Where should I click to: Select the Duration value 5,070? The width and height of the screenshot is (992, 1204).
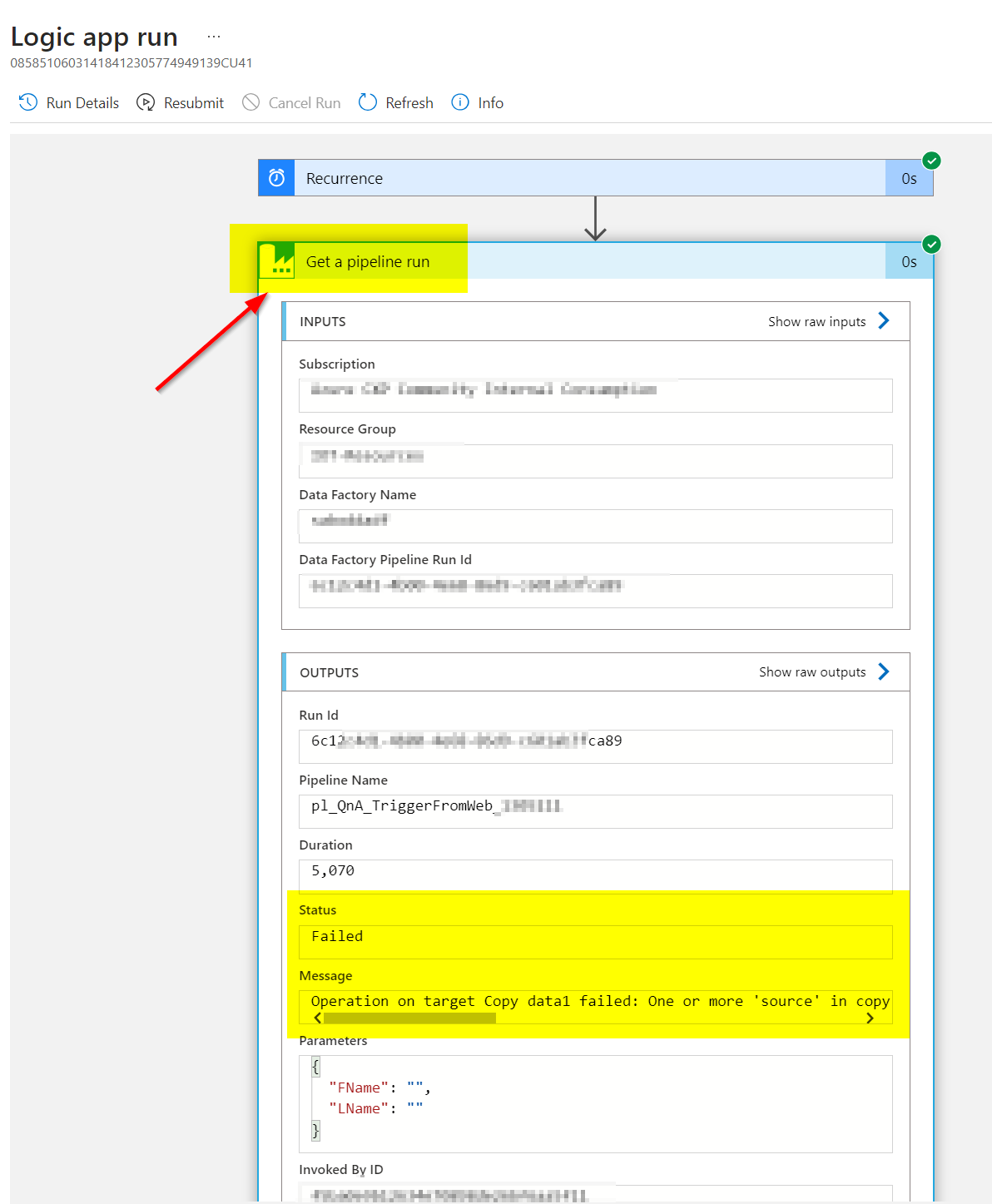[x=333, y=870]
